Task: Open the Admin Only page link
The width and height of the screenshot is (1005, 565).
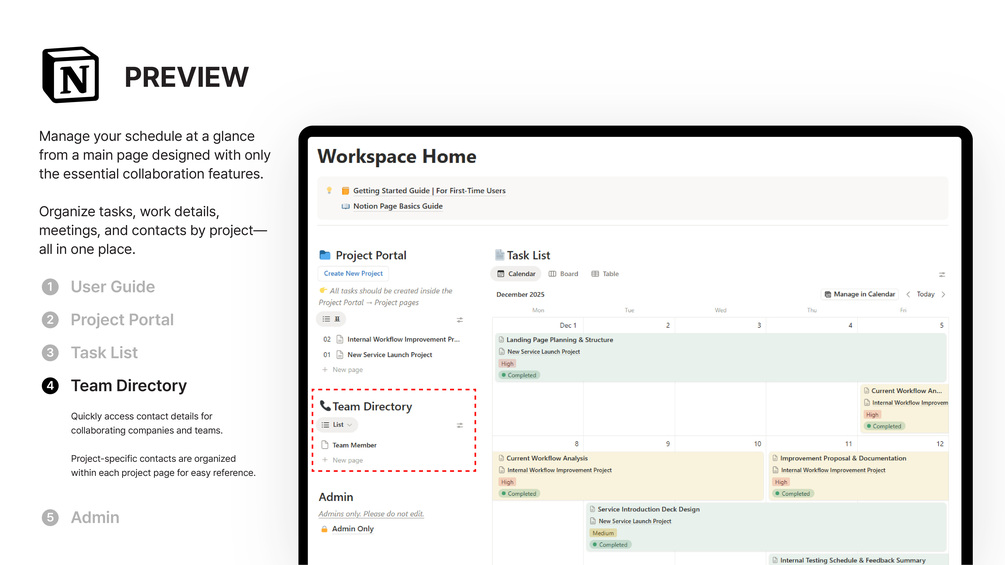Action: [x=353, y=529]
